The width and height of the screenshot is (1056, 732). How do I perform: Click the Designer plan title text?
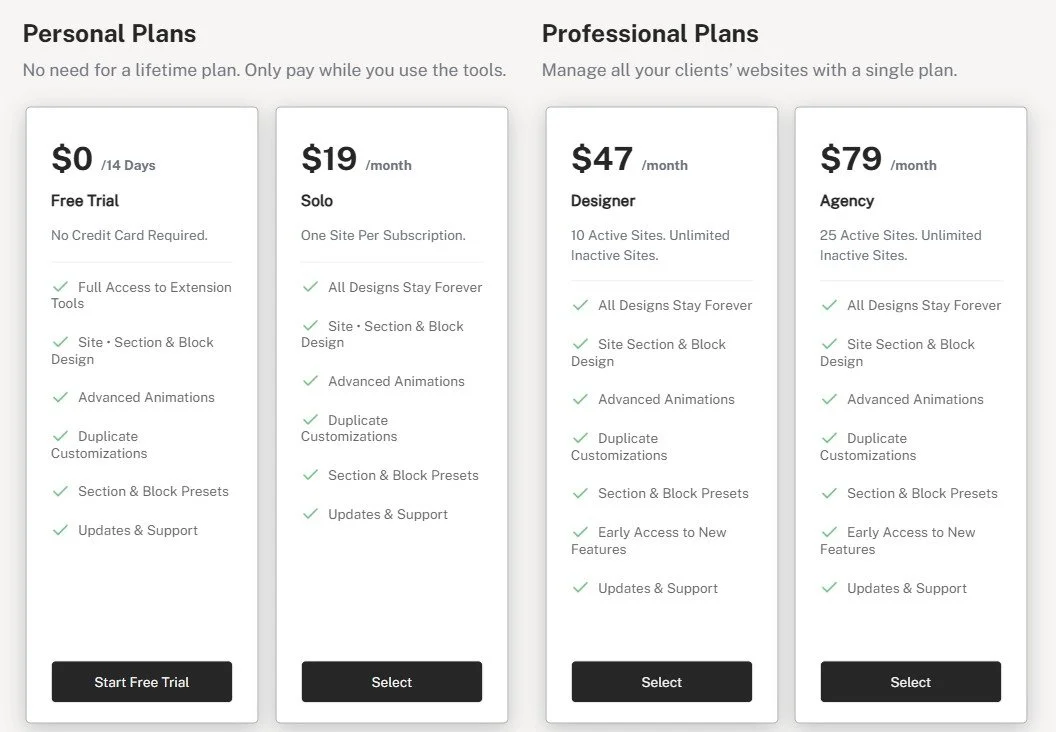(603, 201)
